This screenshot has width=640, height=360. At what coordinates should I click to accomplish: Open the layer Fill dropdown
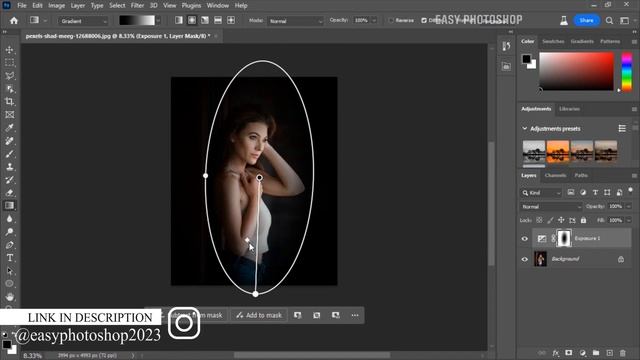tap(629, 220)
